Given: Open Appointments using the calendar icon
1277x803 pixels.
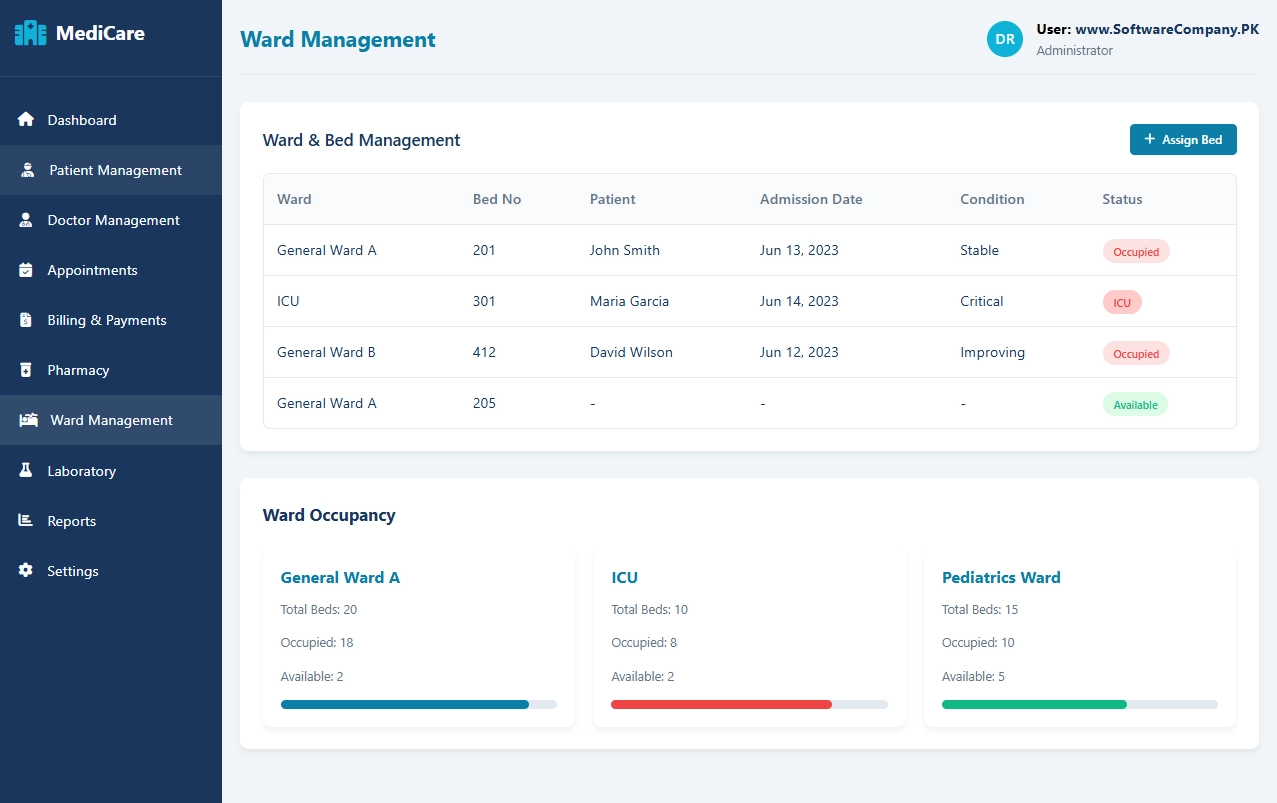Looking at the screenshot, I should point(25,269).
